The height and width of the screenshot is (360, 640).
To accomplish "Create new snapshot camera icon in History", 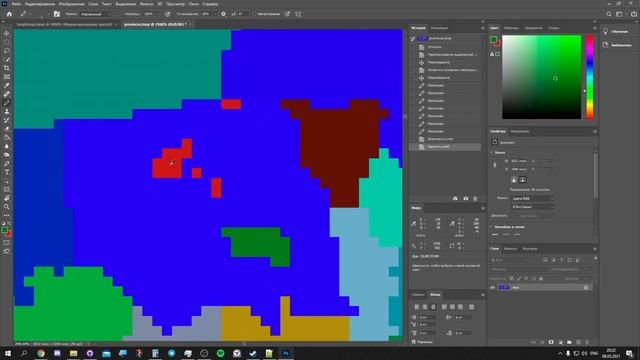I will click(466, 198).
